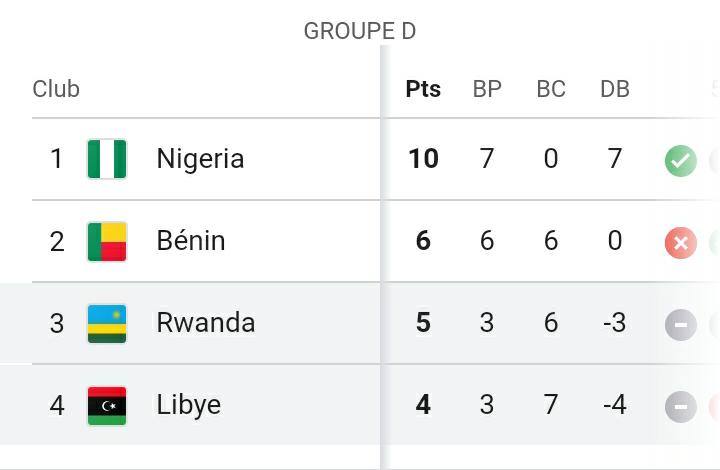Open the Bénin team link
Viewport: 720px width, 470px height.
(191, 241)
